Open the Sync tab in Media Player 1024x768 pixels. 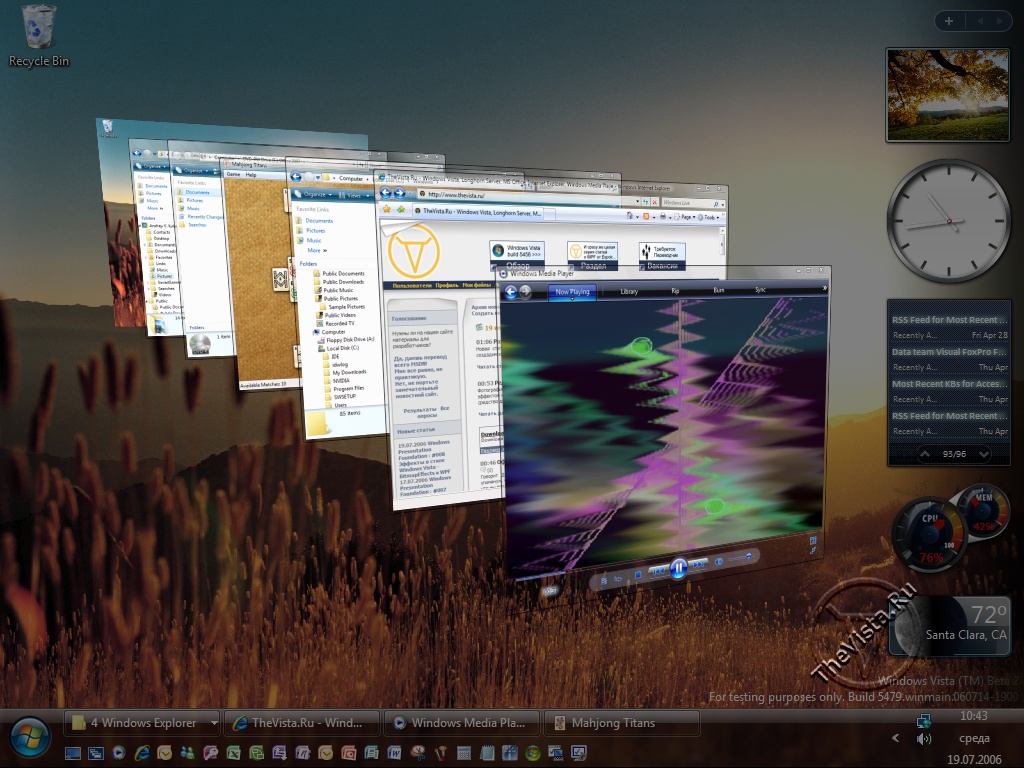[x=760, y=289]
